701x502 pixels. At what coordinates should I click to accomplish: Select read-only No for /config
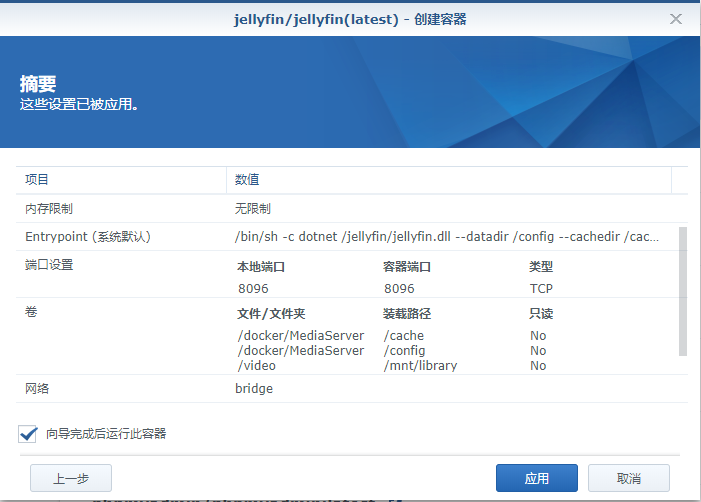click(x=538, y=350)
